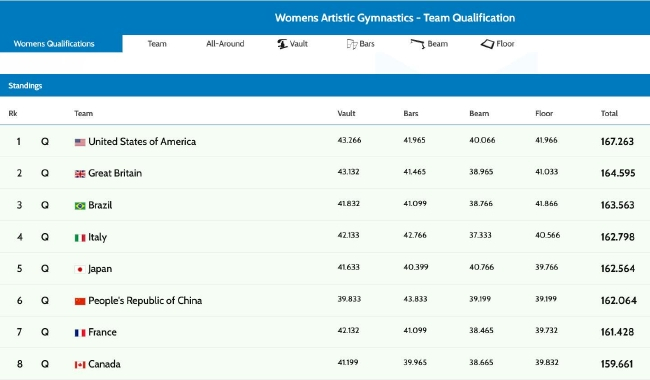Click the Rk column header
The width and height of the screenshot is (650, 380).
pos(13,113)
